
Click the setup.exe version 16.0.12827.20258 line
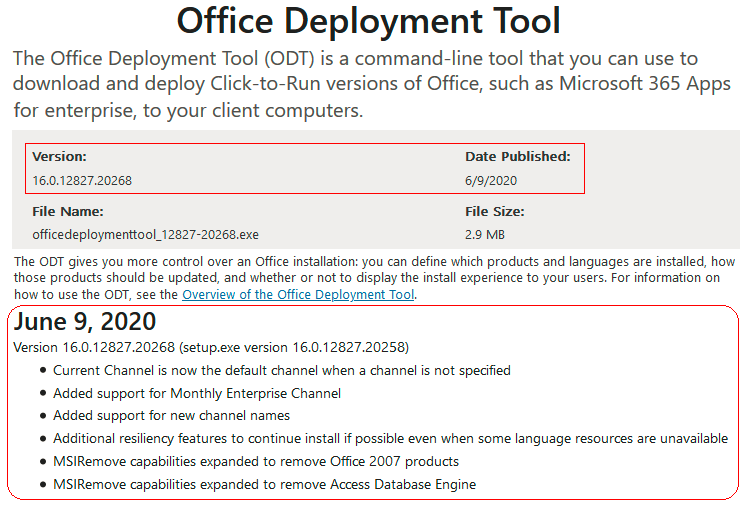pyautogui.click(x=211, y=347)
